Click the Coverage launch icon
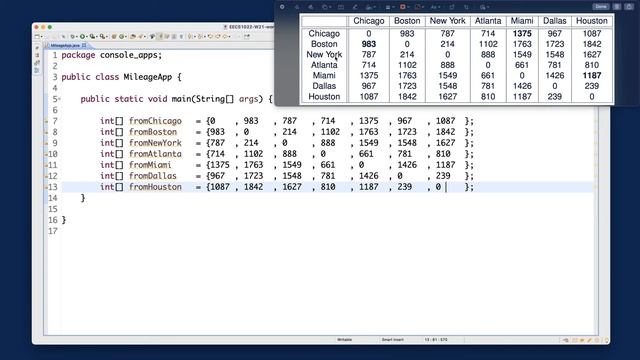Viewport: 640px width, 360px height. (x=92, y=37)
